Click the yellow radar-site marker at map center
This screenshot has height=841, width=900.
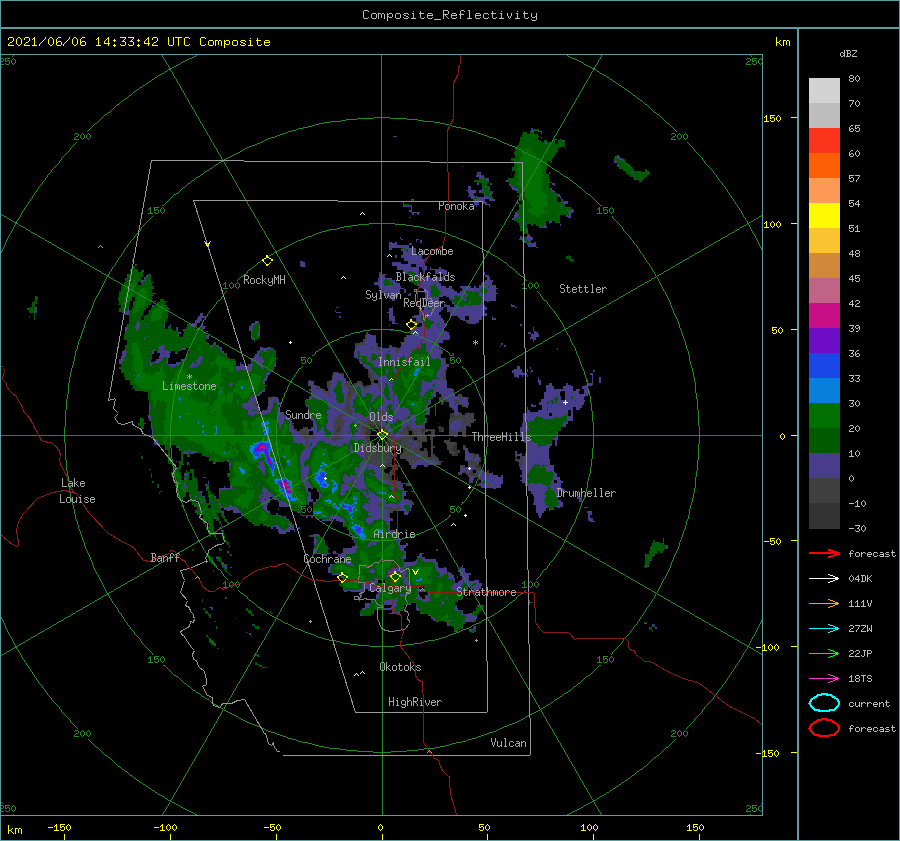[x=382, y=435]
